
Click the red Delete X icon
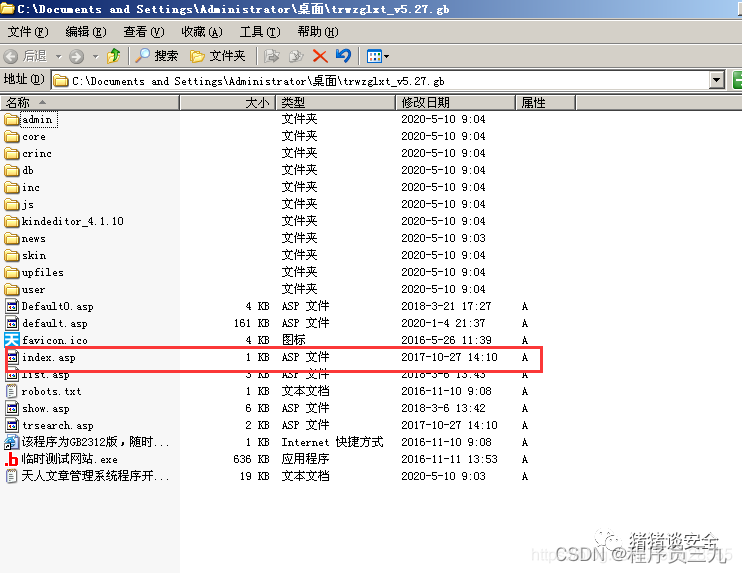click(x=320, y=56)
